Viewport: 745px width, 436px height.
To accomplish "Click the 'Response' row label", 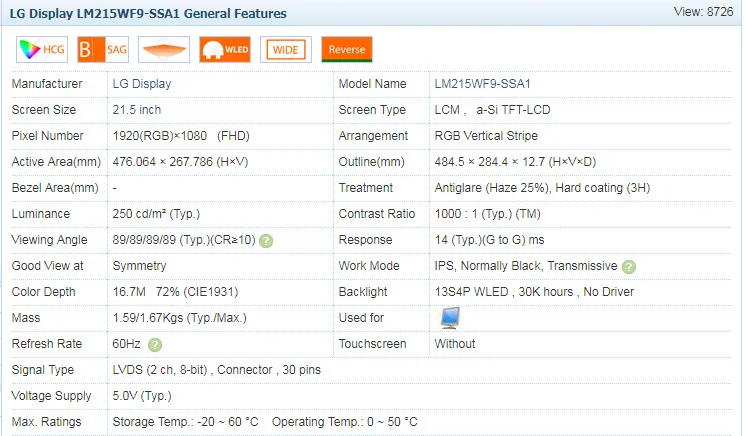I will [365, 240].
